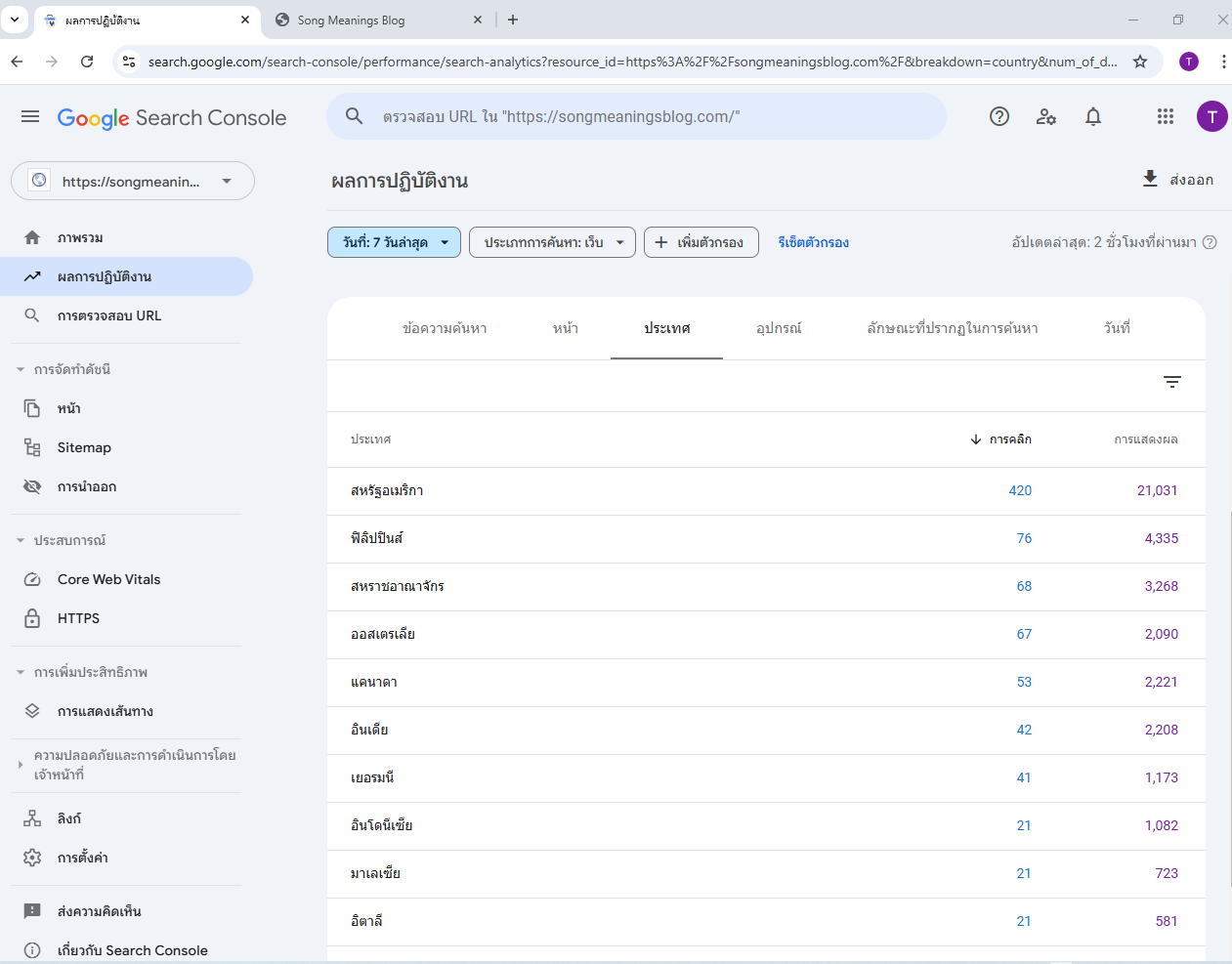Switch to วันที่ dates tab

point(1117,328)
